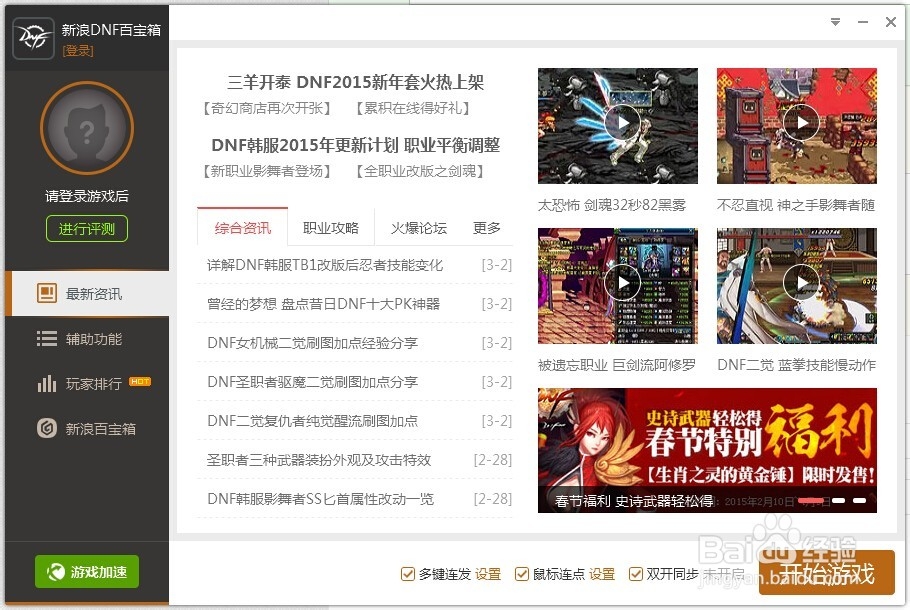Click the 新浪DNF百宝箱 title text
The image size is (910, 610).
point(111,30)
